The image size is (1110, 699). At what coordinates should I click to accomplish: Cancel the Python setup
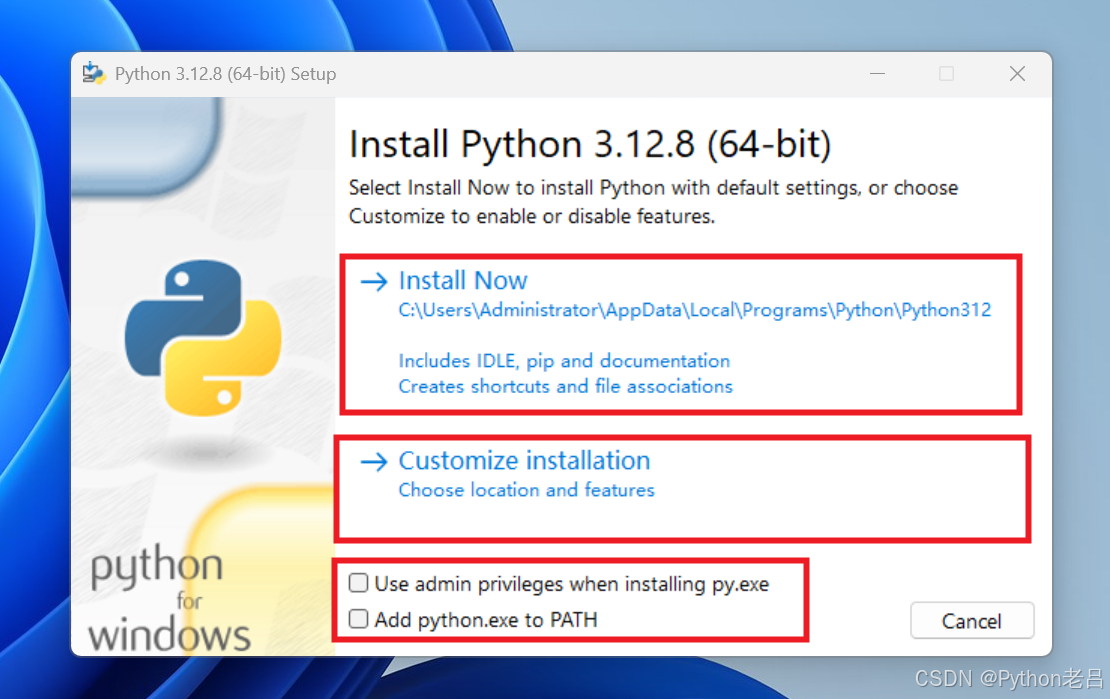(x=971, y=621)
